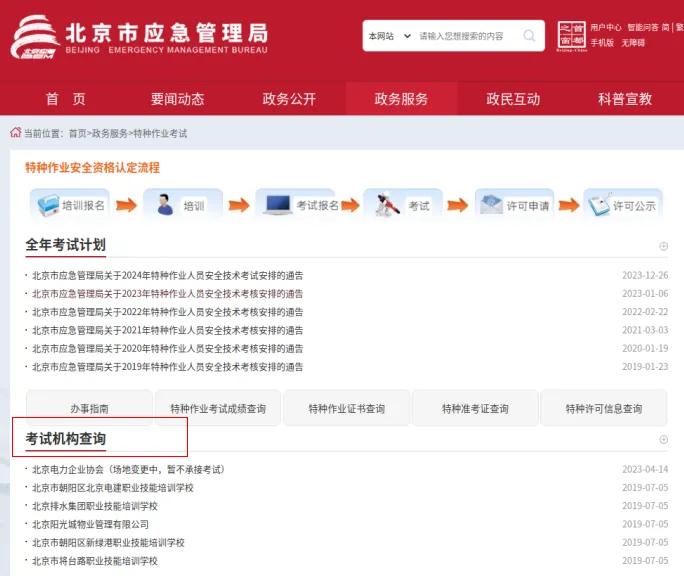
Task: Click 政务服务 in the breadcrumb
Action: [109, 134]
